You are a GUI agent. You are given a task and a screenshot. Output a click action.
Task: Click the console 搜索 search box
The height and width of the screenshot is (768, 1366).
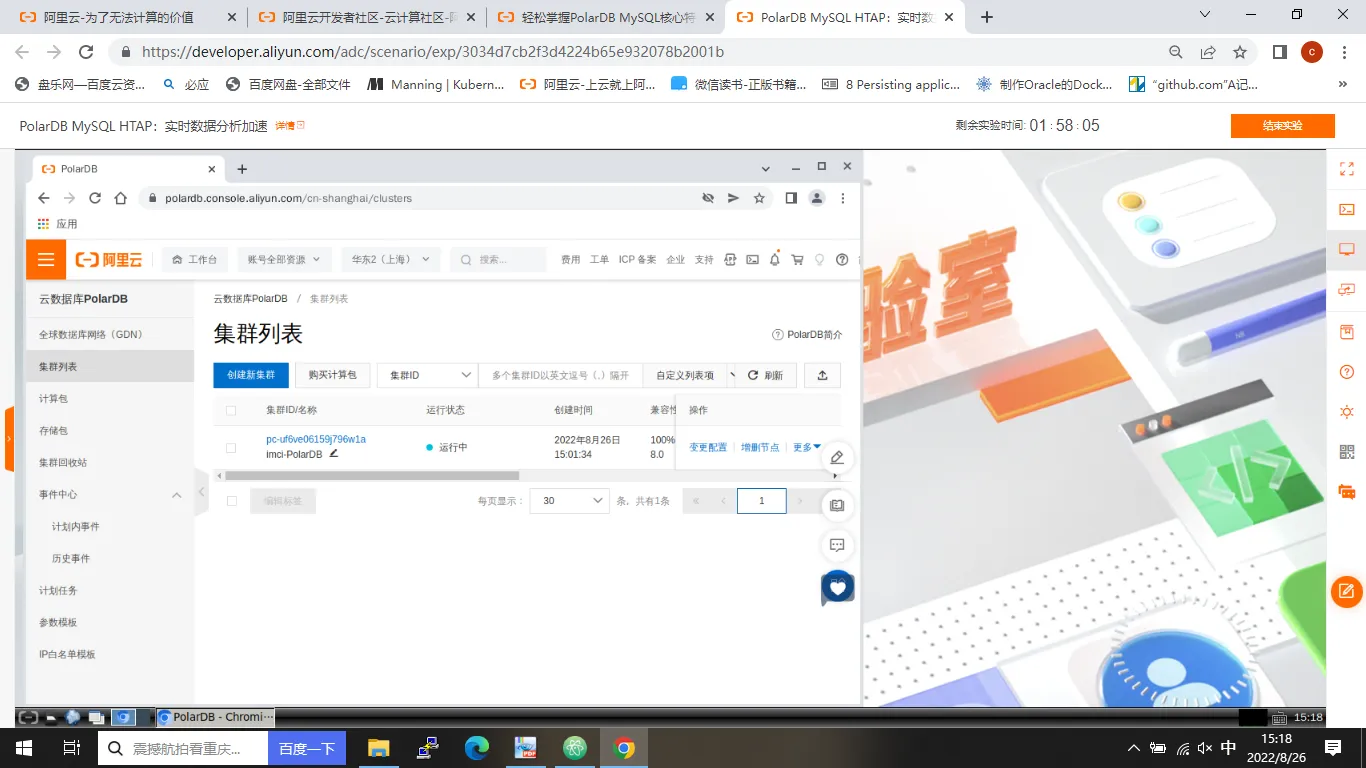(x=498, y=260)
